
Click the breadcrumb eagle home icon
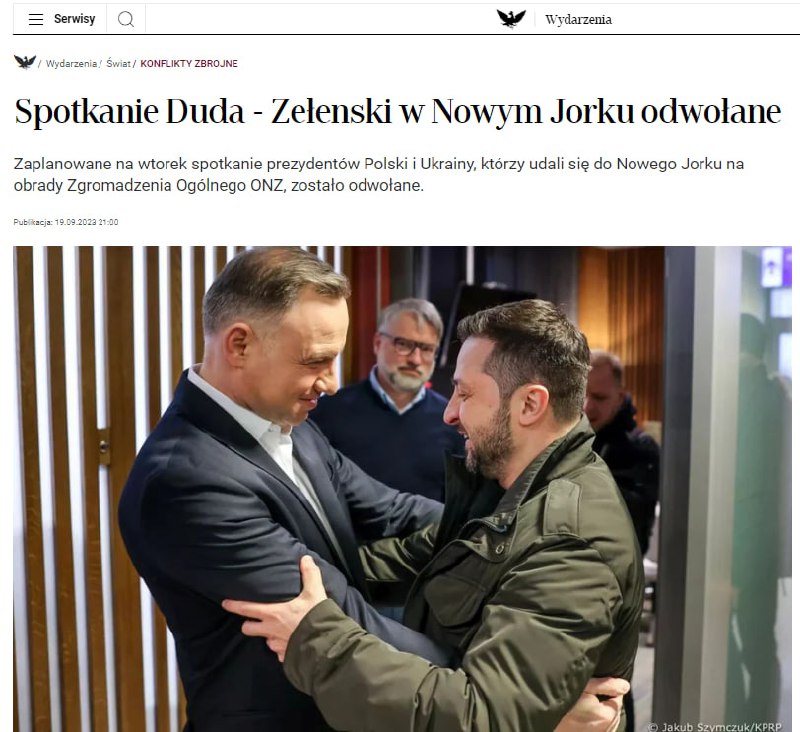point(24,63)
